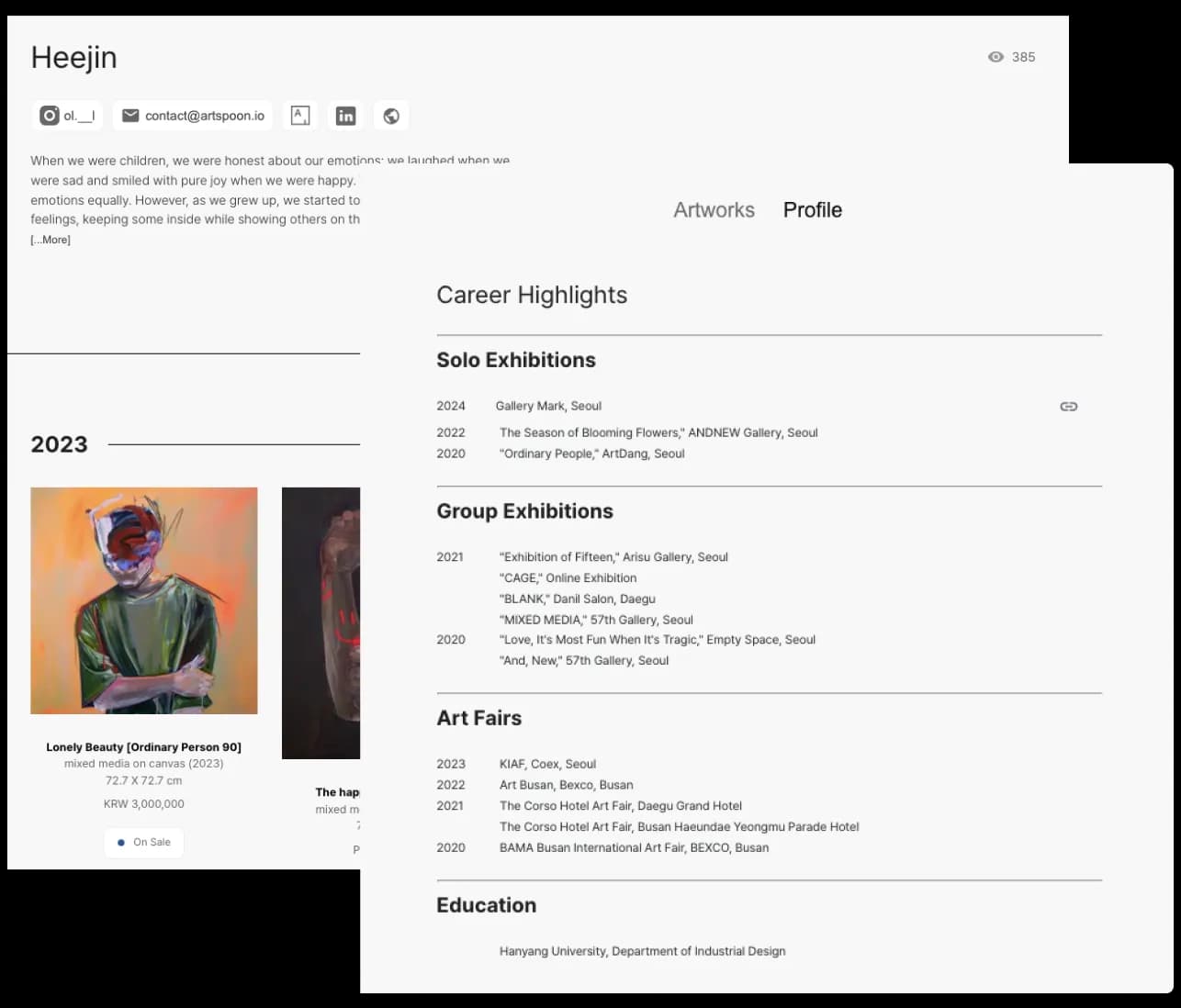This screenshot has width=1181, height=1008.
Task: Open the artist's LinkedIn page
Action: click(x=345, y=116)
